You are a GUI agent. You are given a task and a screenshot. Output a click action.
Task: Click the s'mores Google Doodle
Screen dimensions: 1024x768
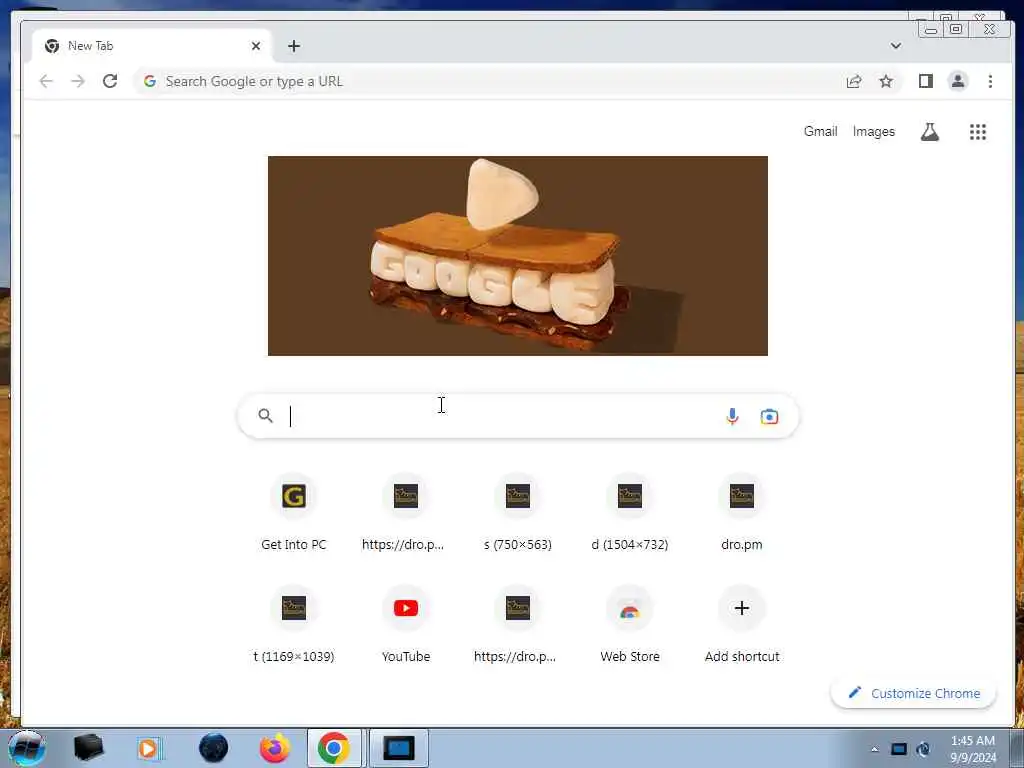(517, 256)
